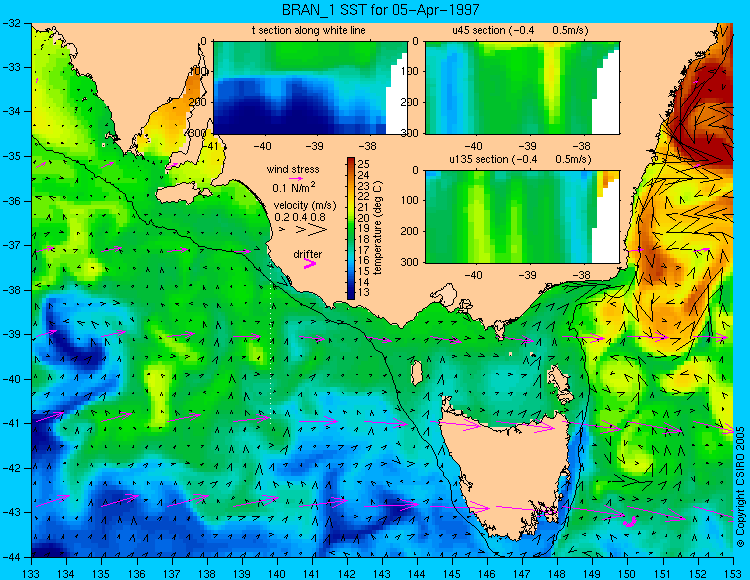
Task: Click the 'wind stress' legend label
Action: (x=293, y=169)
